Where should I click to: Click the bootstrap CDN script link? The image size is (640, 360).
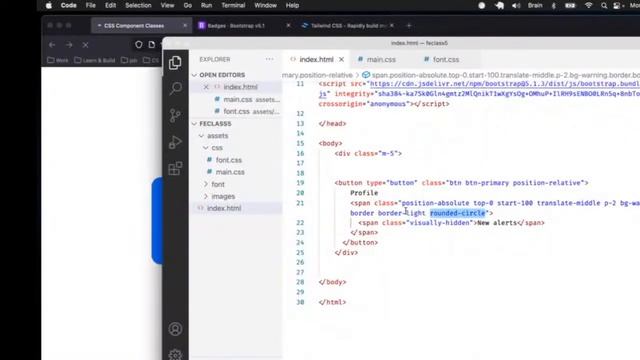pyautogui.click(x=504, y=84)
